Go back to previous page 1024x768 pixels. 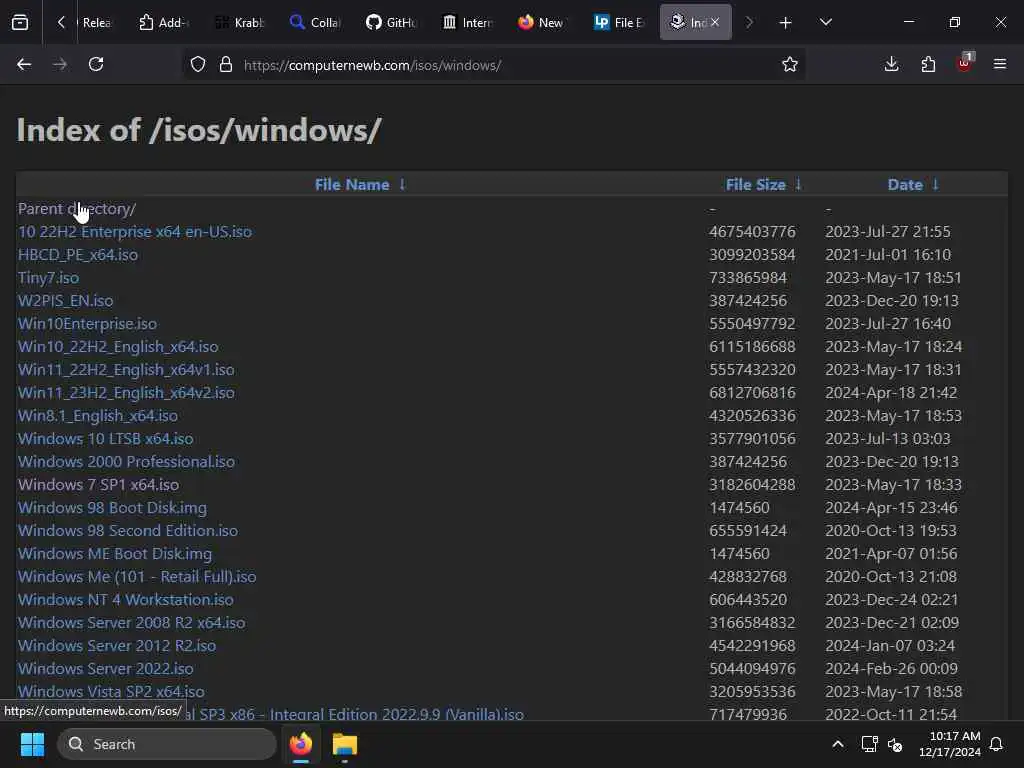tap(24, 64)
